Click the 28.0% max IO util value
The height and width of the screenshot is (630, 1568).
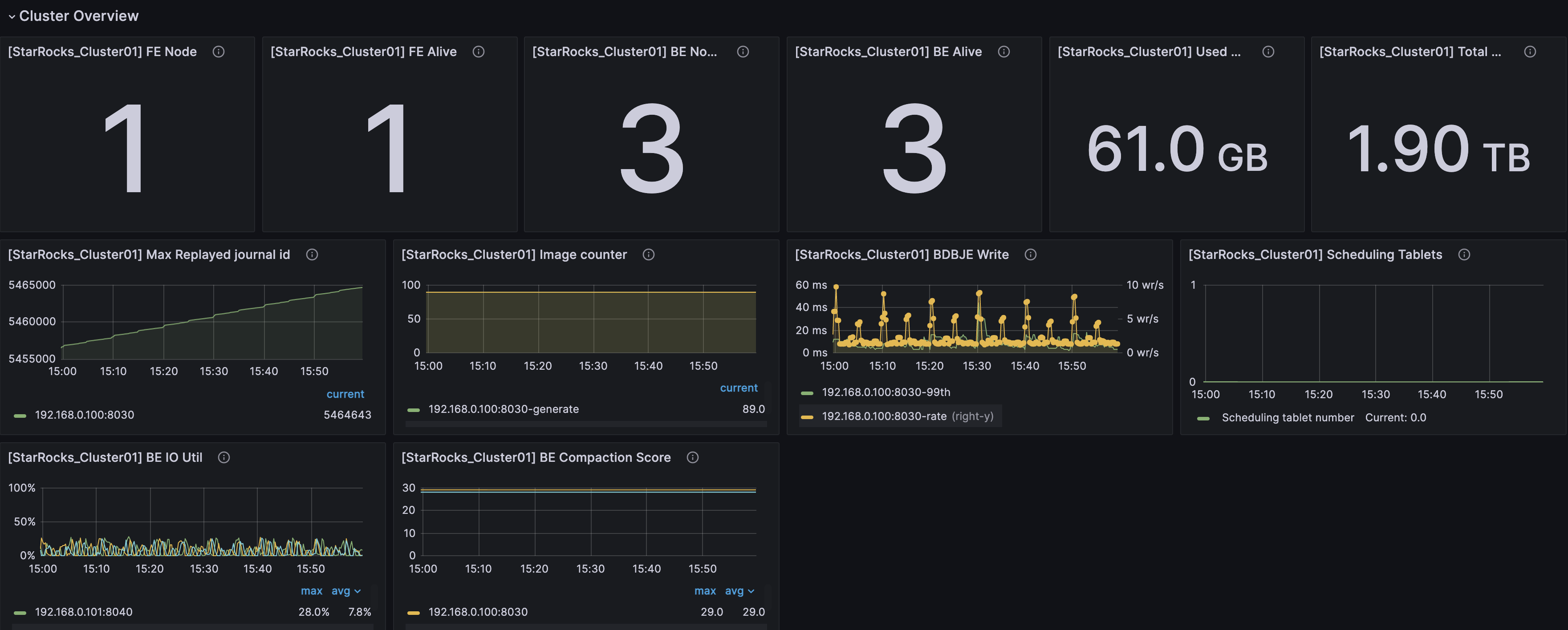[313, 612]
